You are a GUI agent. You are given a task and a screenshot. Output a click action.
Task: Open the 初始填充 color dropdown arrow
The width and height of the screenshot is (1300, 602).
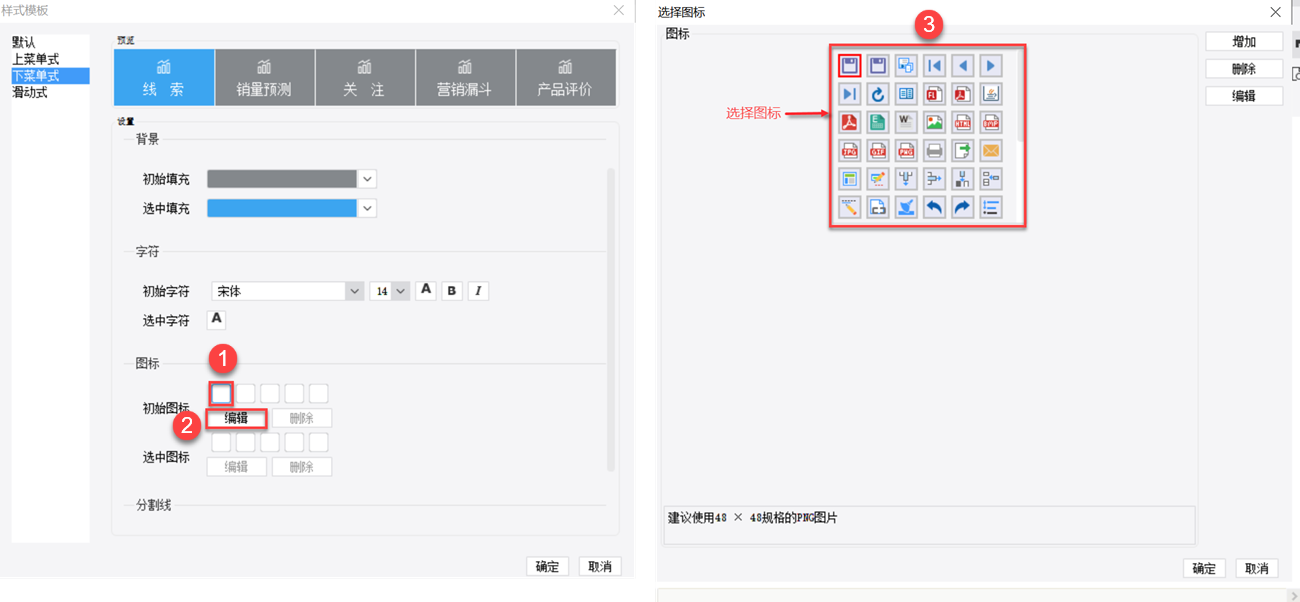368,179
